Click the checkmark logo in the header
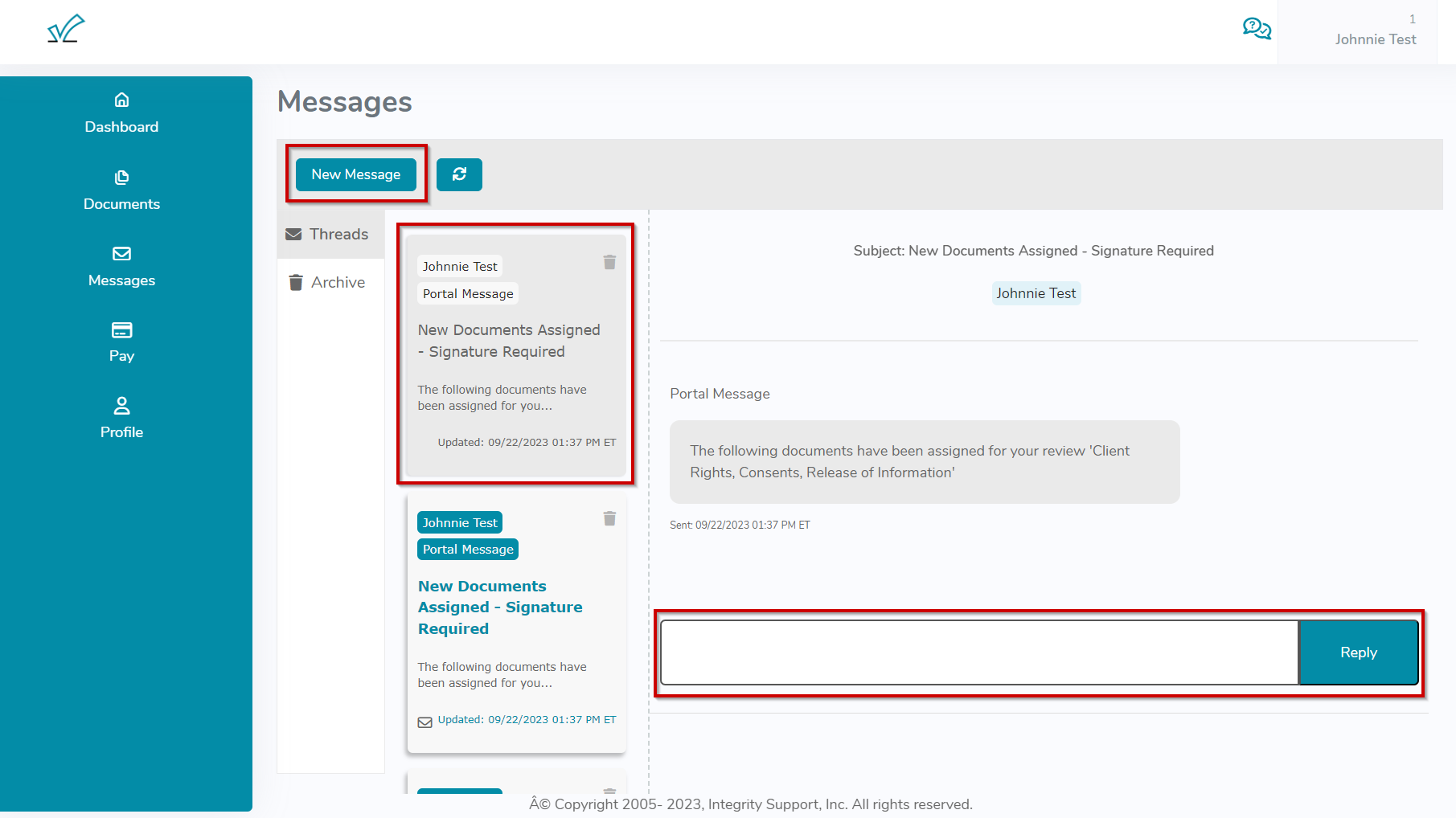Viewport: 1456px width, 818px height. 66,29
